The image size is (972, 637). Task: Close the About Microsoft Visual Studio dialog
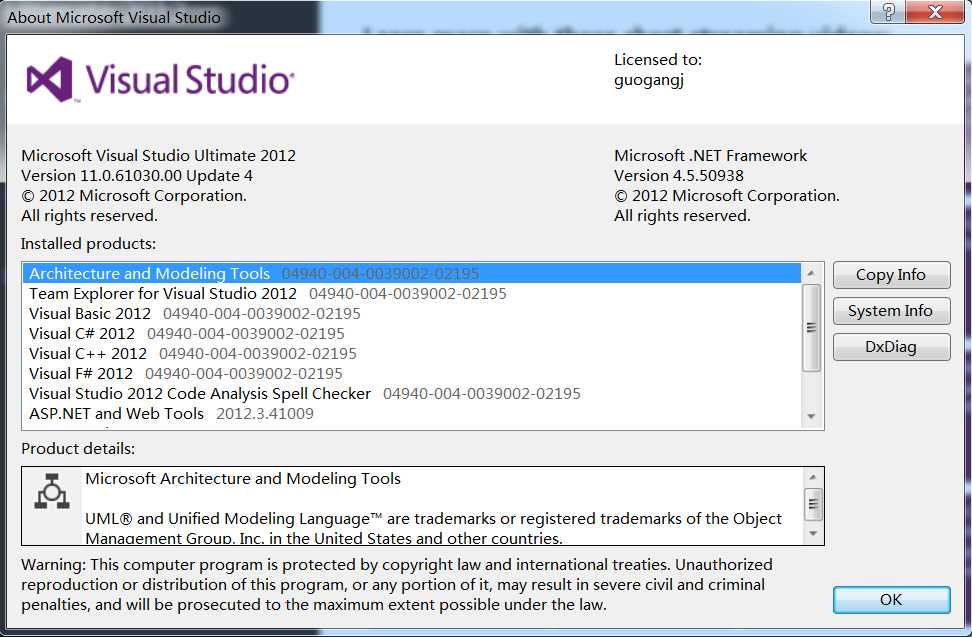click(935, 12)
